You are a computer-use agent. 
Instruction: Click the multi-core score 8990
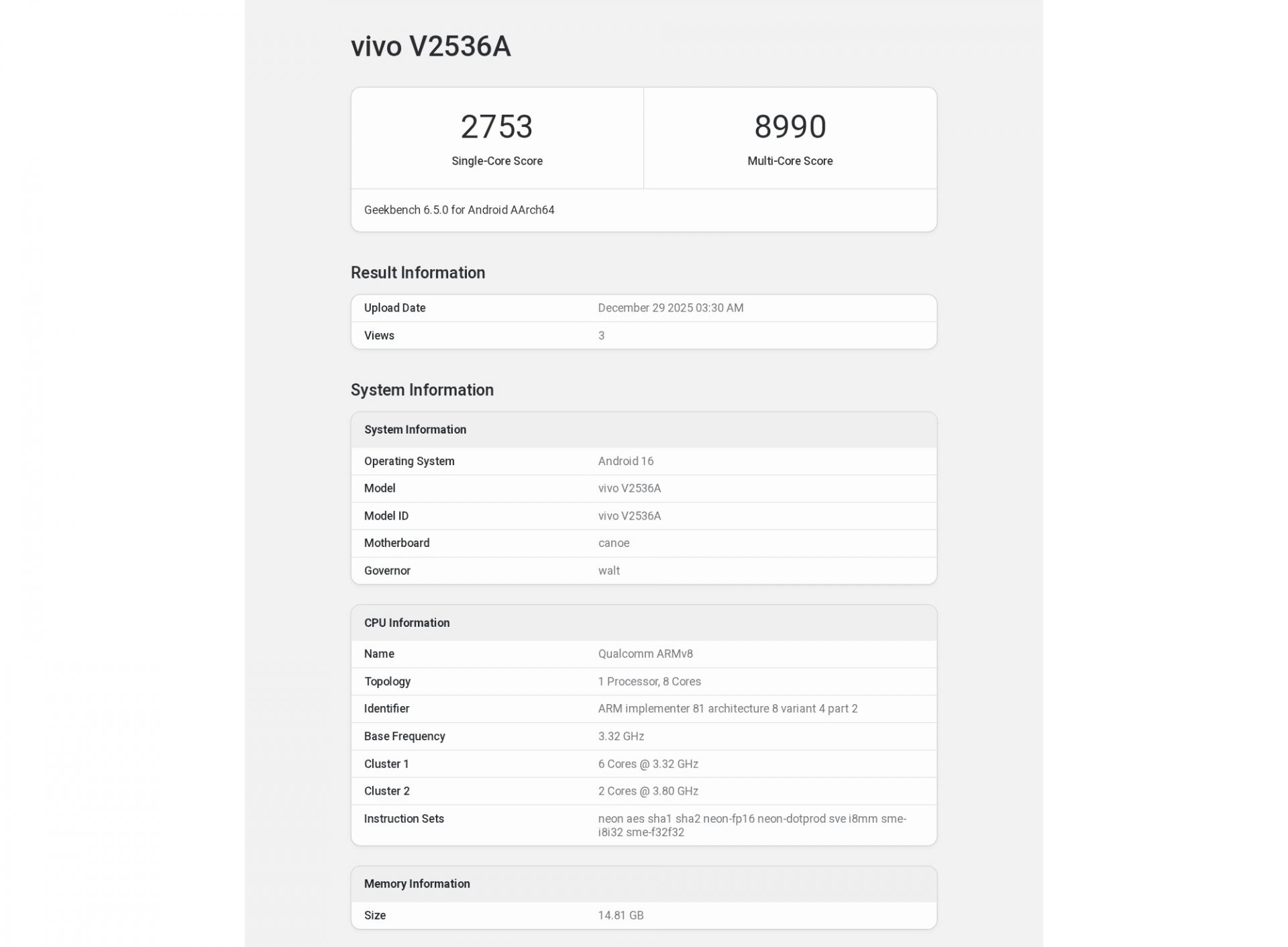790,126
